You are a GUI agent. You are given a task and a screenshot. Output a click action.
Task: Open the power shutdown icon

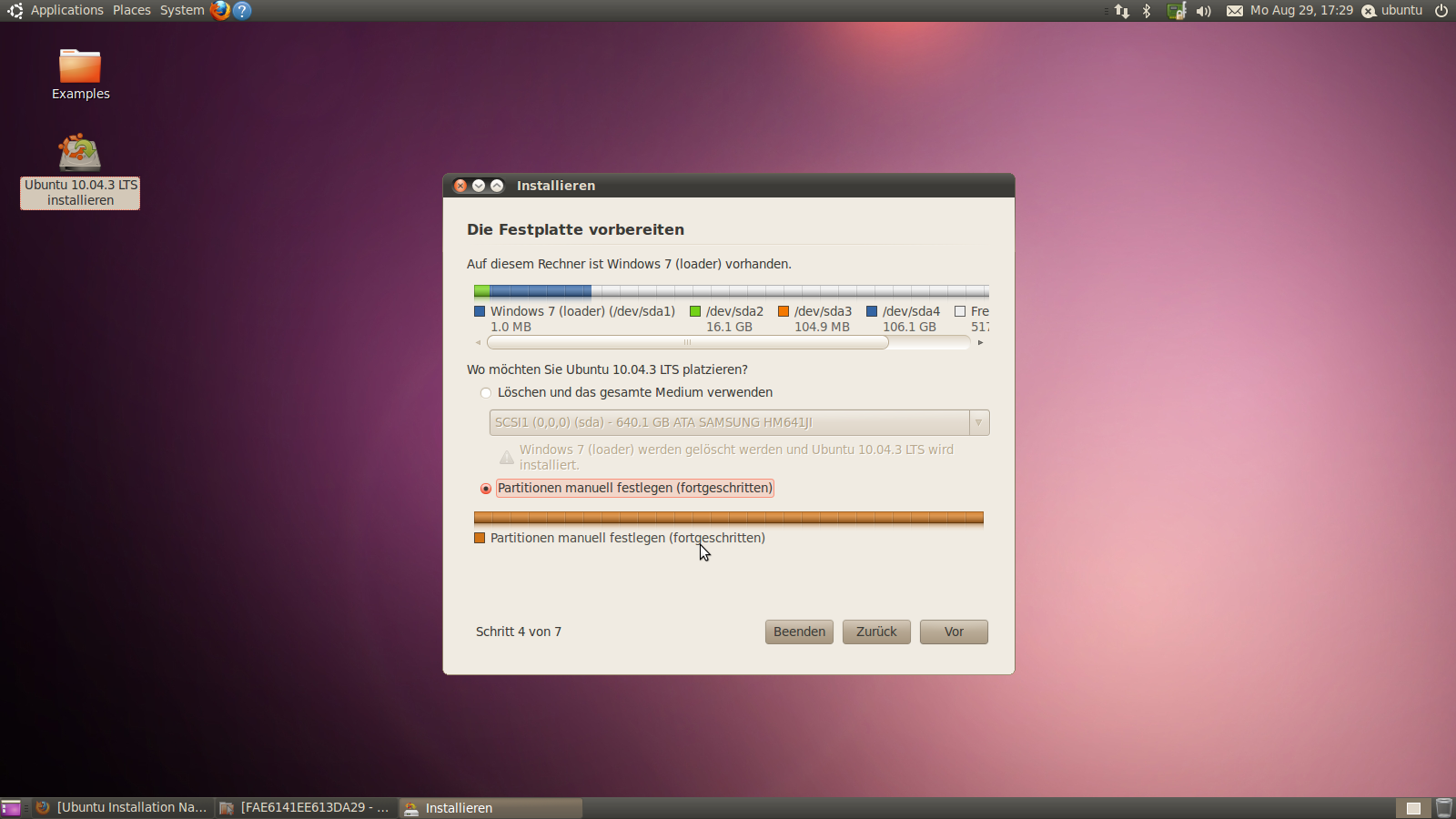[x=1441, y=11]
